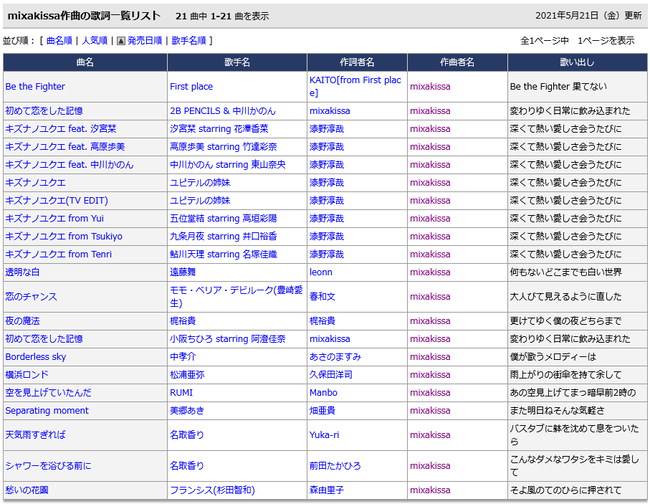Open the song Be the Fighter
This screenshot has width=650, height=504.
35,87
